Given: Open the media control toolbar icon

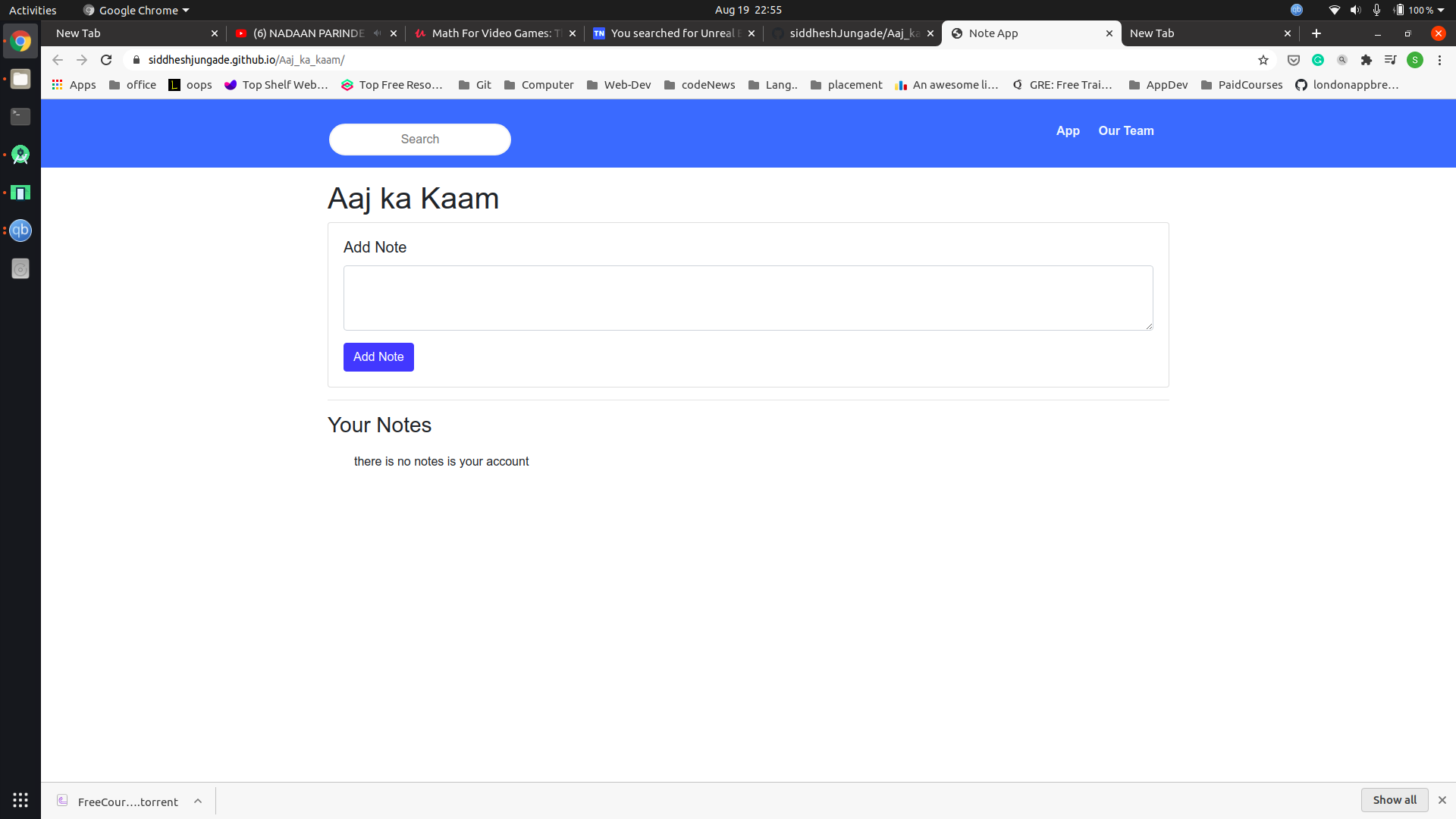Looking at the screenshot, I should [1390, 60].
